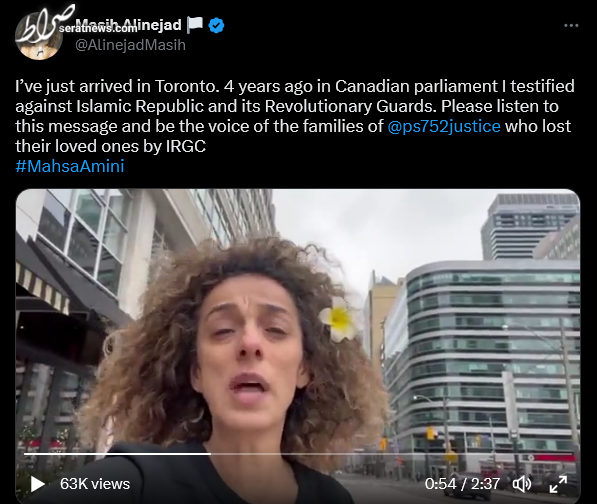Expand the video to fullscreen
The height and width of the screenshot is (504, 597).
coord(558,484)
